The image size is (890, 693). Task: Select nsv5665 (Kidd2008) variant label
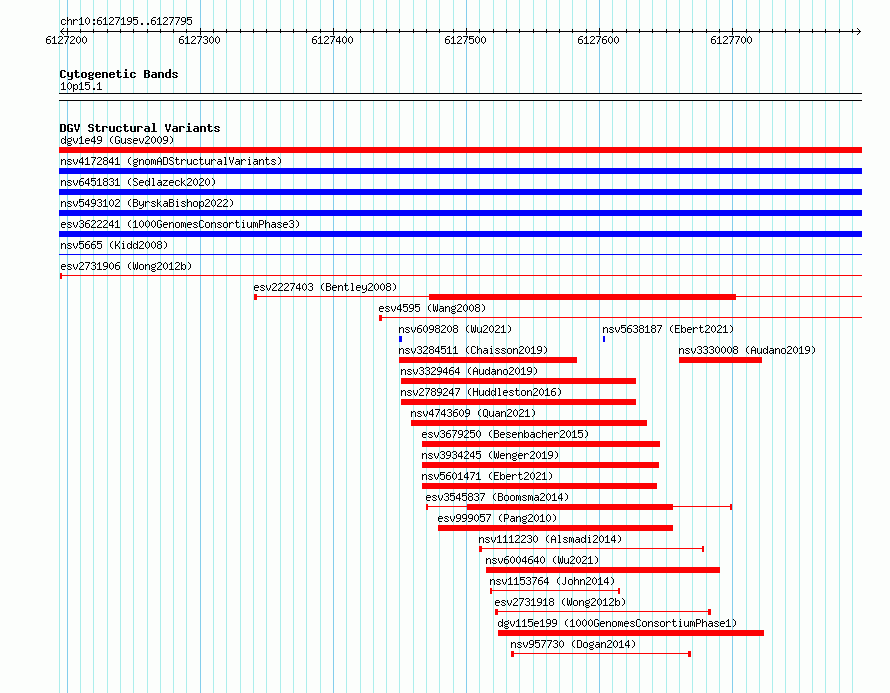coord(114,245)
